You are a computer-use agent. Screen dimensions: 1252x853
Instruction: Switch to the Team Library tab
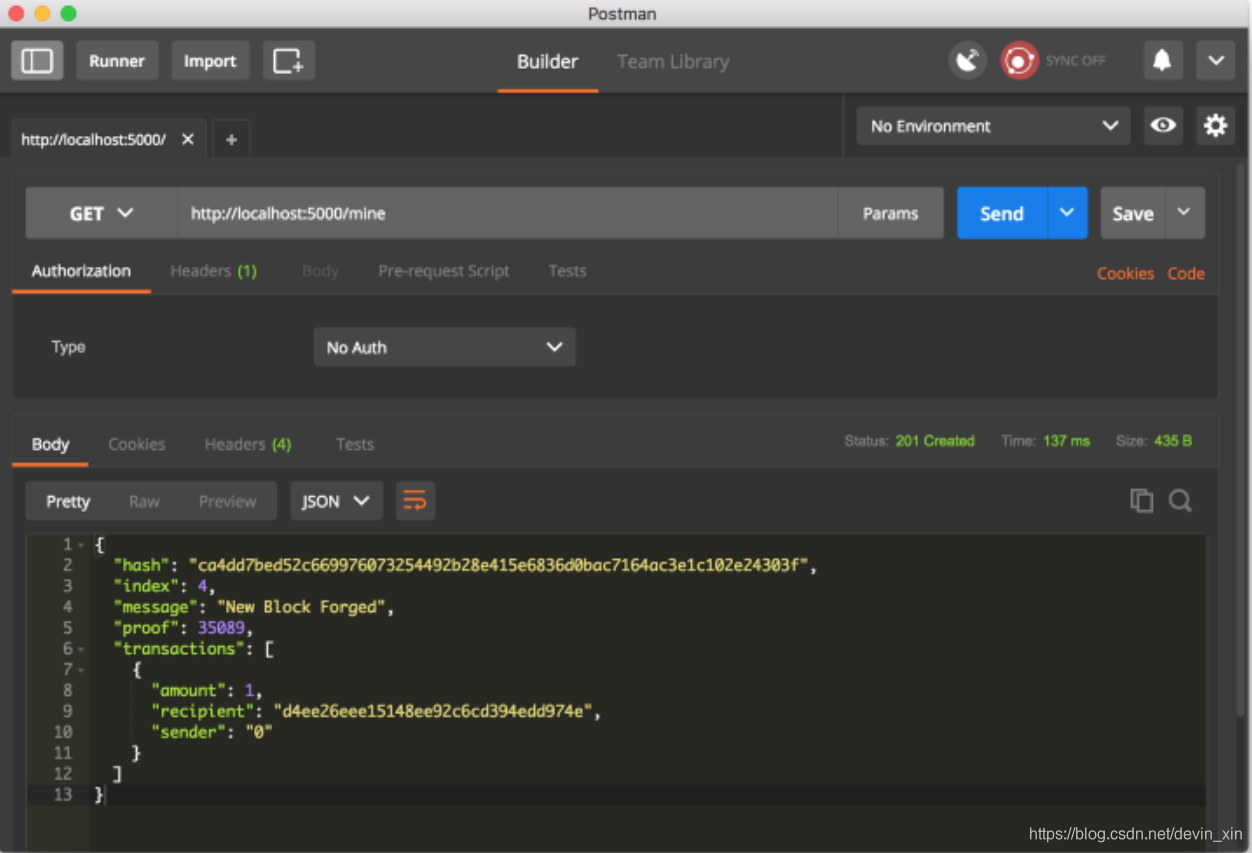click(x=673, y=62)
